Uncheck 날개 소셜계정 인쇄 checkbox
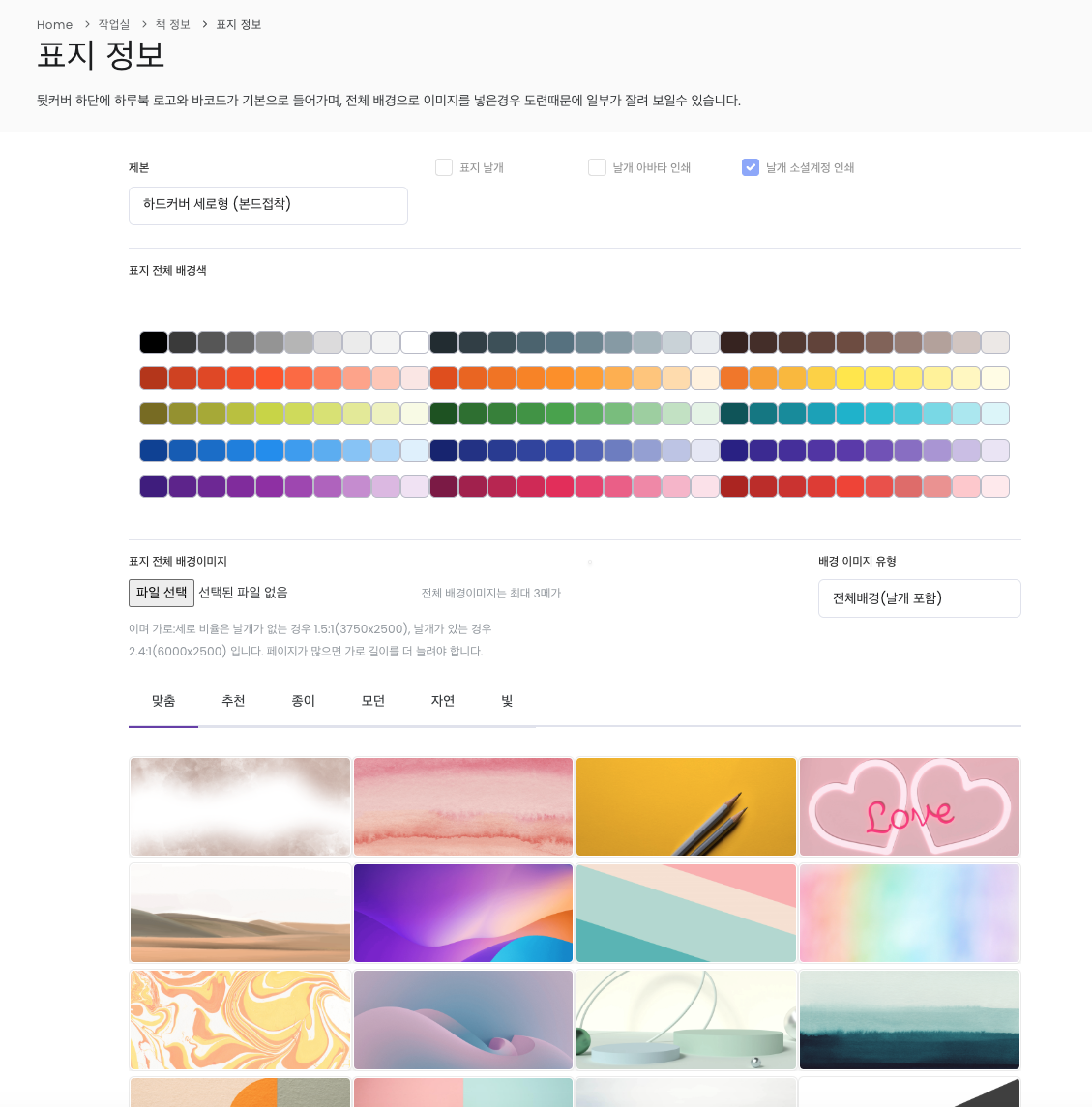This screenshot has height=1107, width=1092. 751,167
